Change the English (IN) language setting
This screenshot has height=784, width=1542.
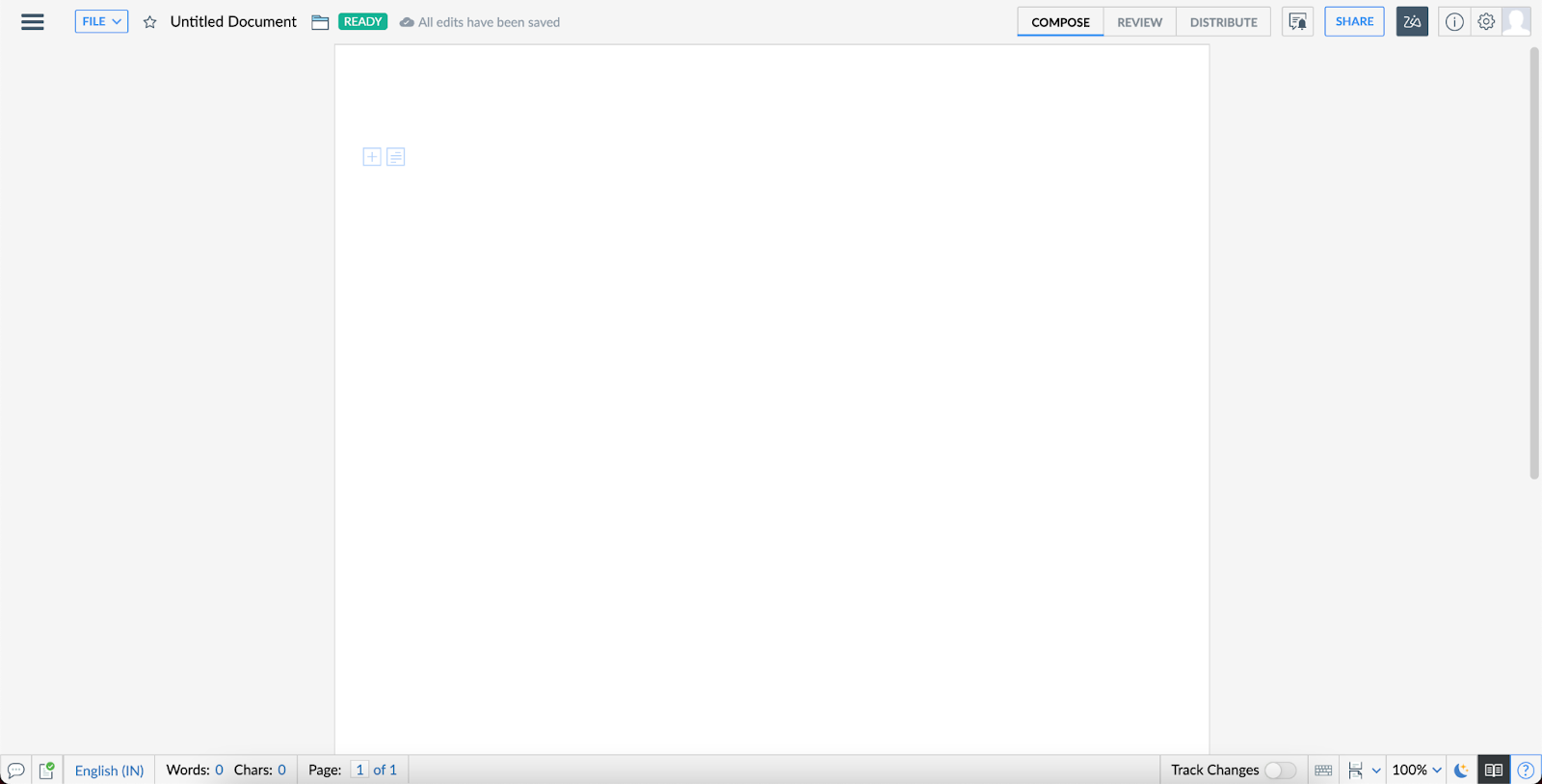109,771
